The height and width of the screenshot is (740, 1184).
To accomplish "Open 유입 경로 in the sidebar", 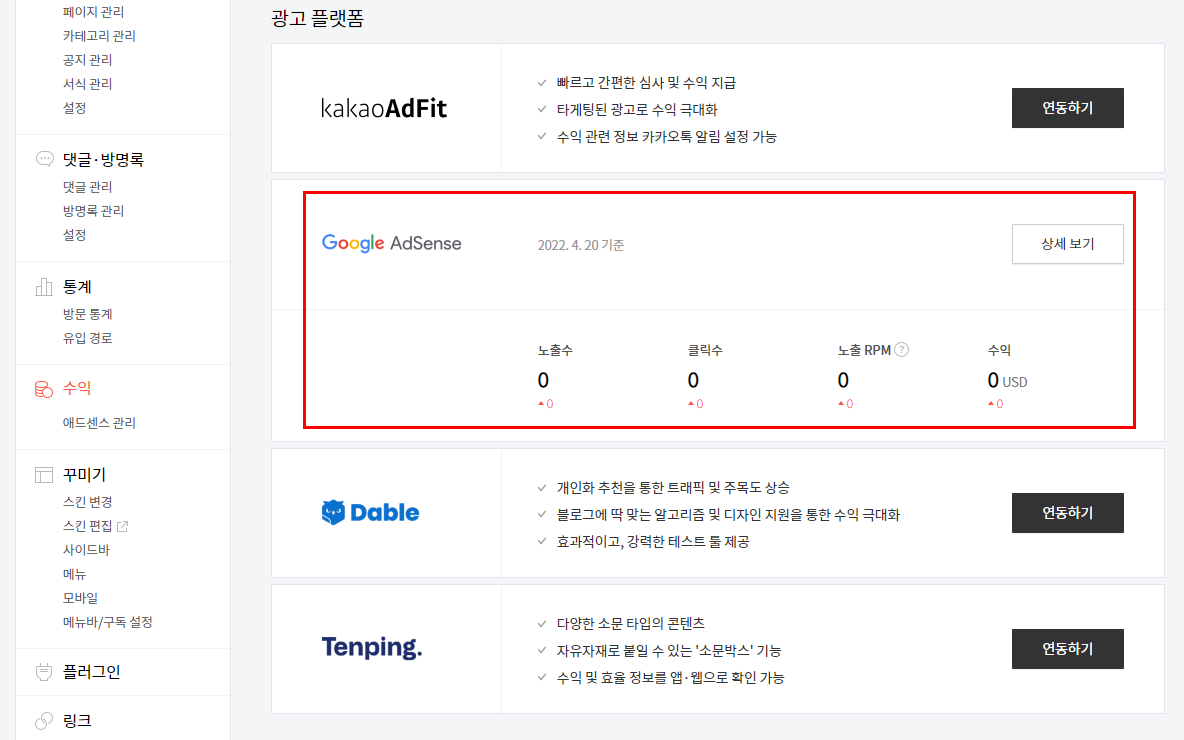I will (88, 338).
